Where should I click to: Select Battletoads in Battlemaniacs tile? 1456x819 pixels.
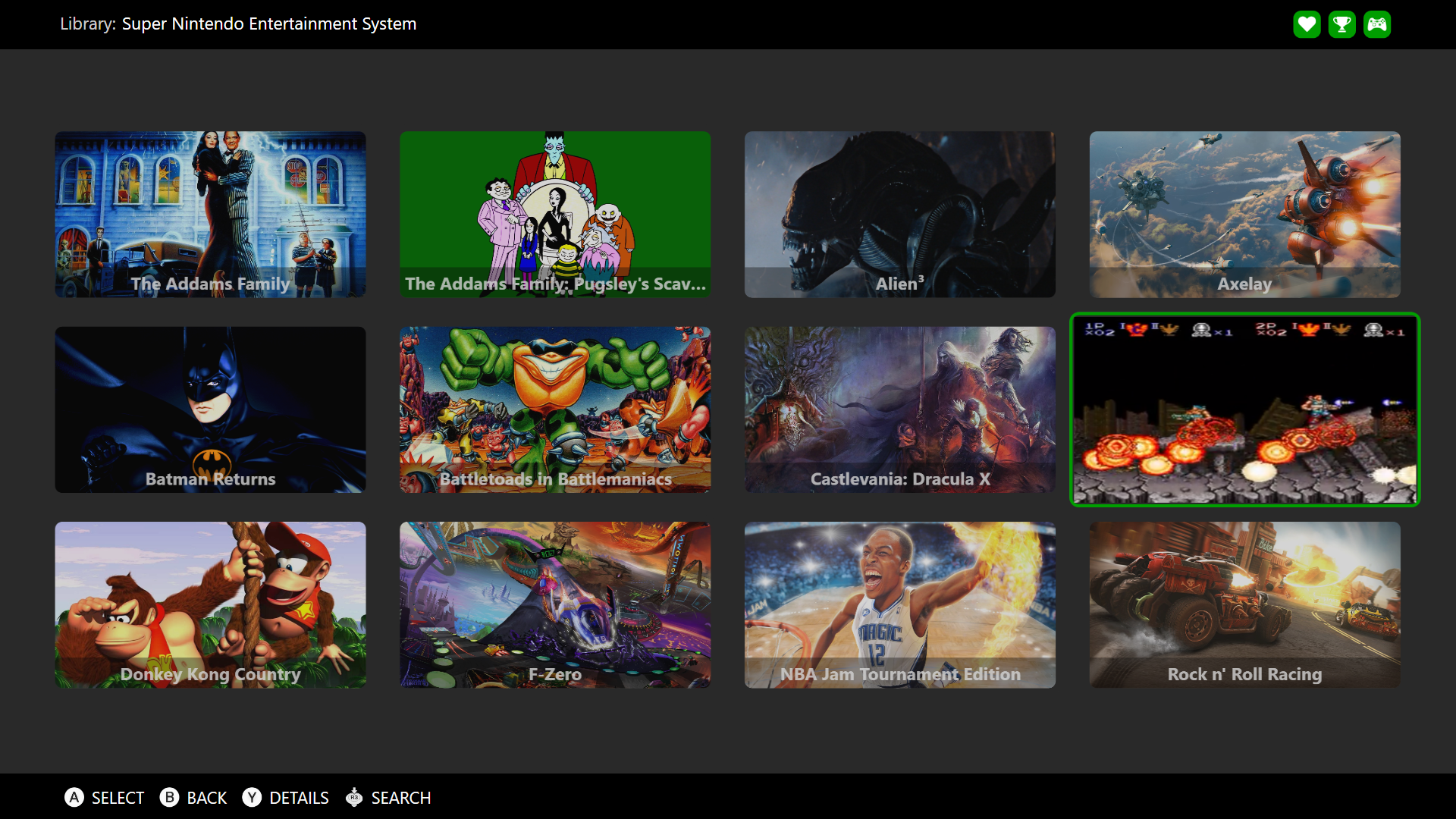coord(555,409)
